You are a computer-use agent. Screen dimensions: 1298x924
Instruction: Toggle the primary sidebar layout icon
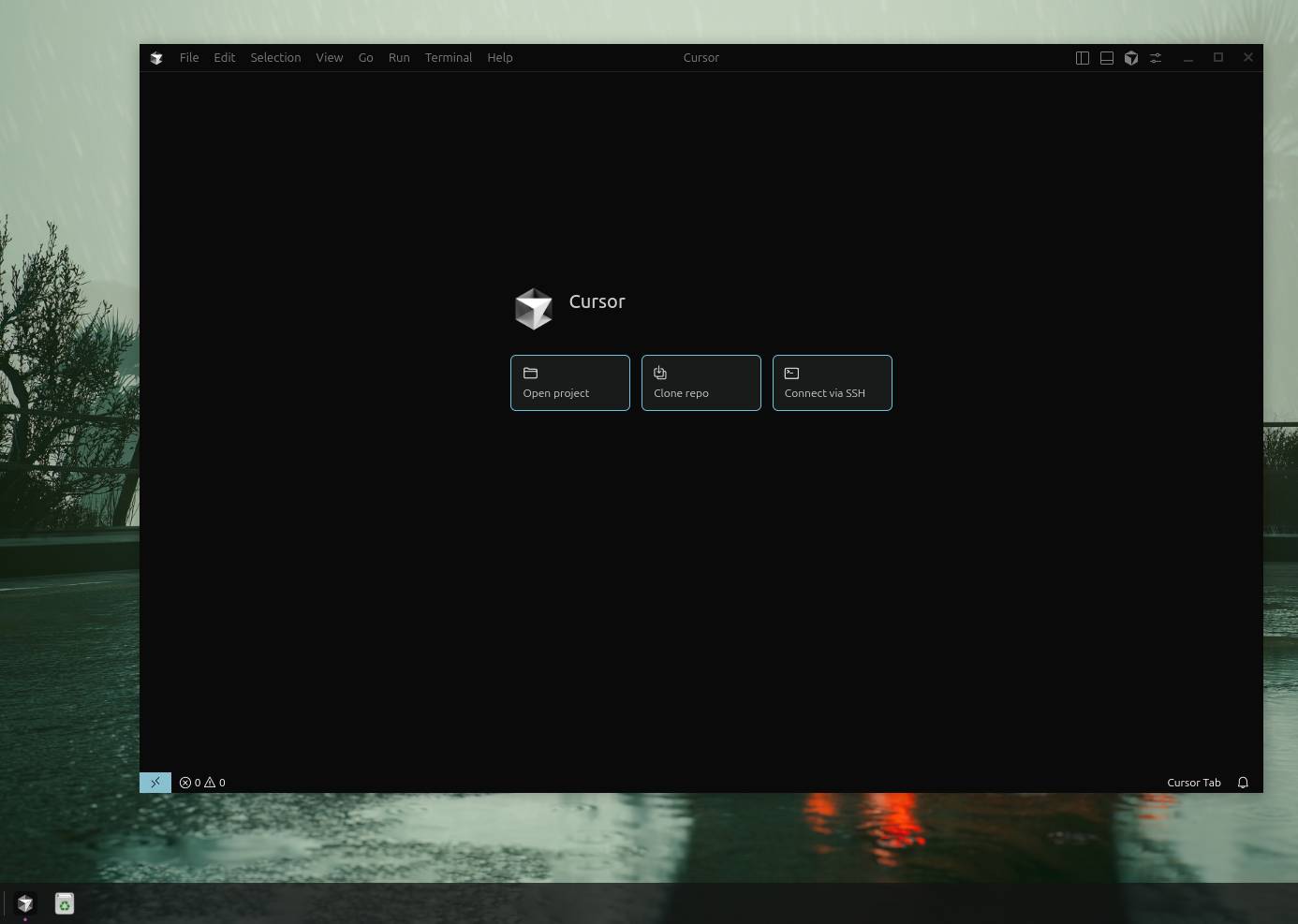(x=1083, y=58)
